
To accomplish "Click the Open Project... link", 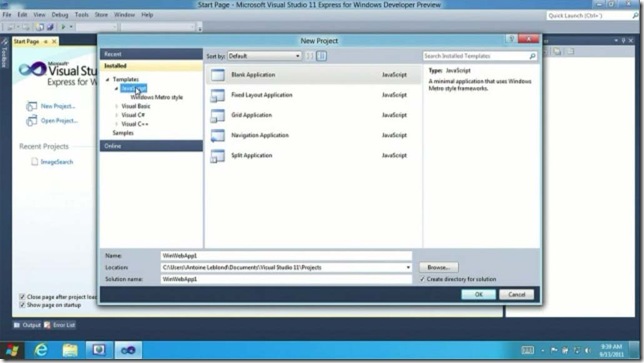I will pyautogui.click(x=59, y=121).
